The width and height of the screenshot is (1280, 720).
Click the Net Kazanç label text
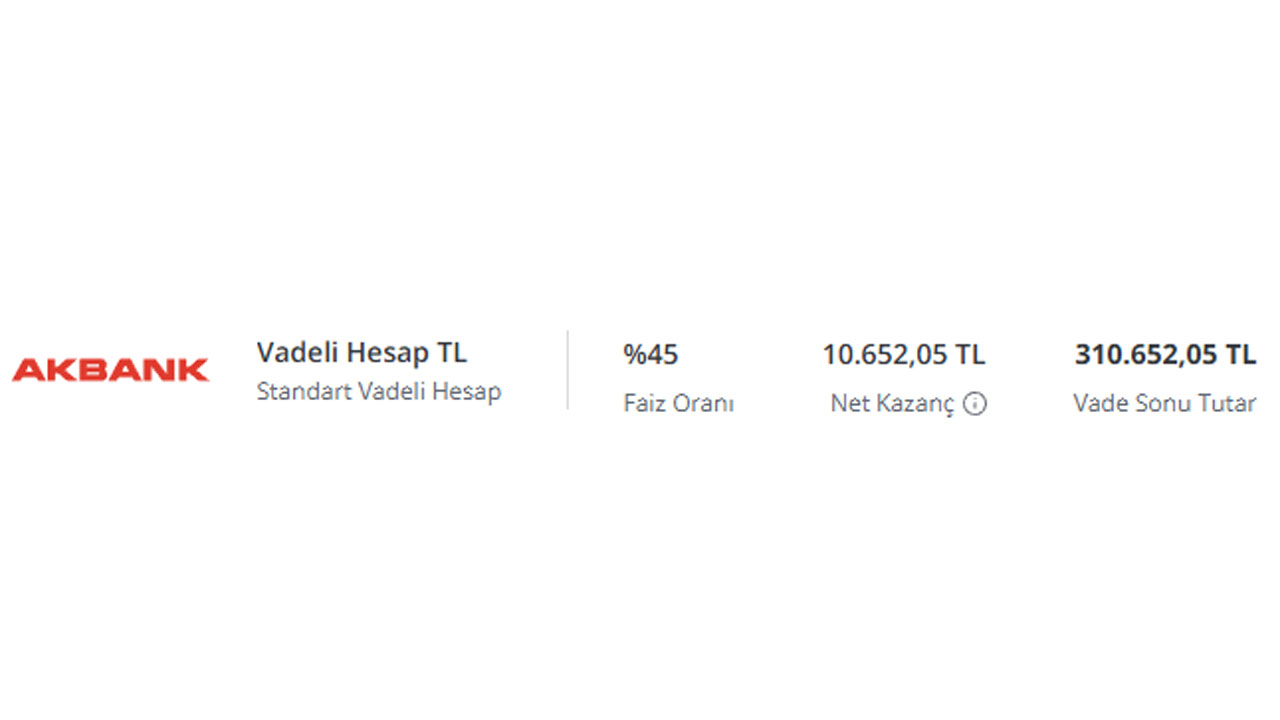pyautogui.click(x=892, y=404)
